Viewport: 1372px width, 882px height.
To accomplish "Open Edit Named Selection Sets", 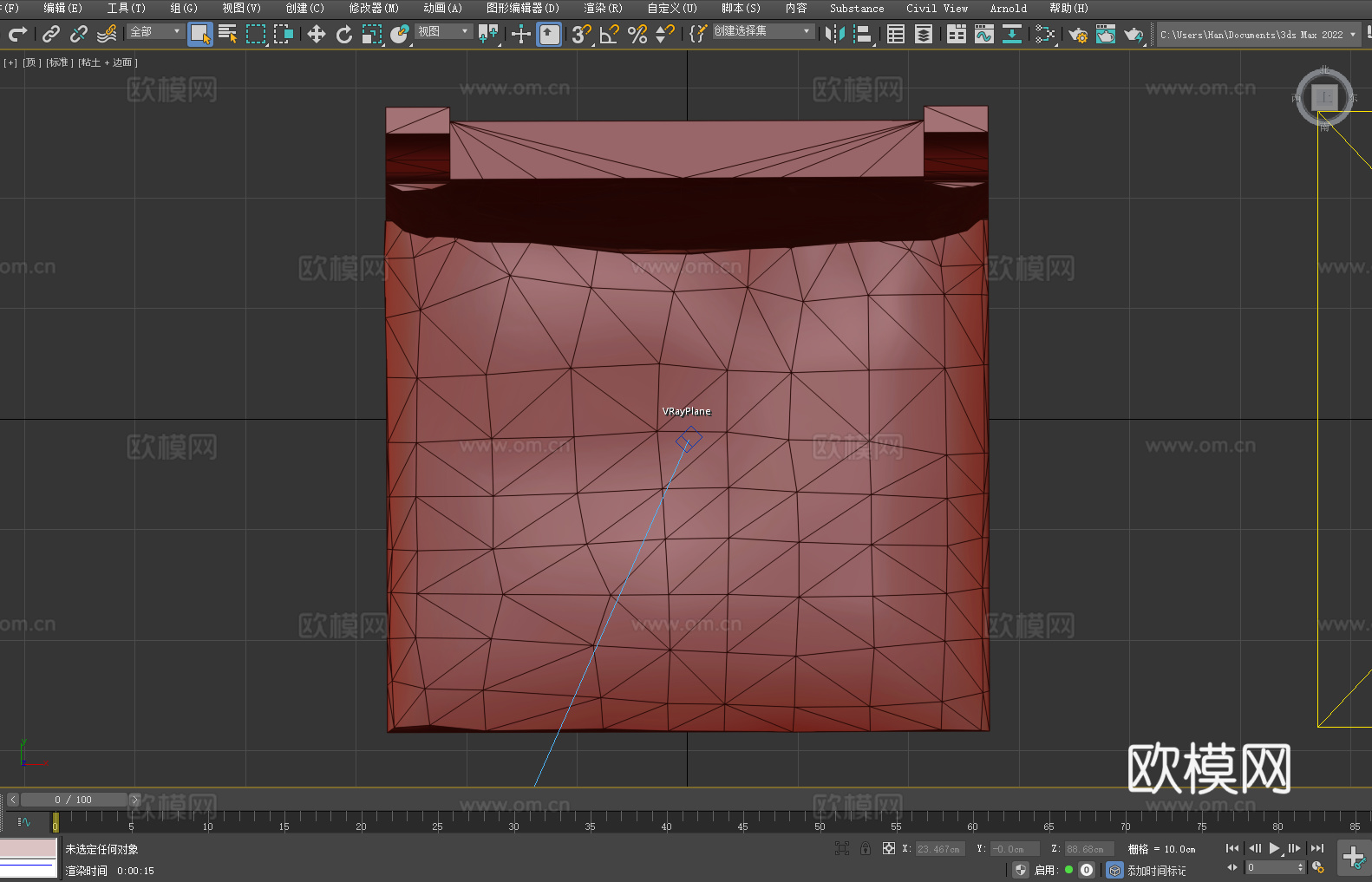I will (x=698, y=34).
